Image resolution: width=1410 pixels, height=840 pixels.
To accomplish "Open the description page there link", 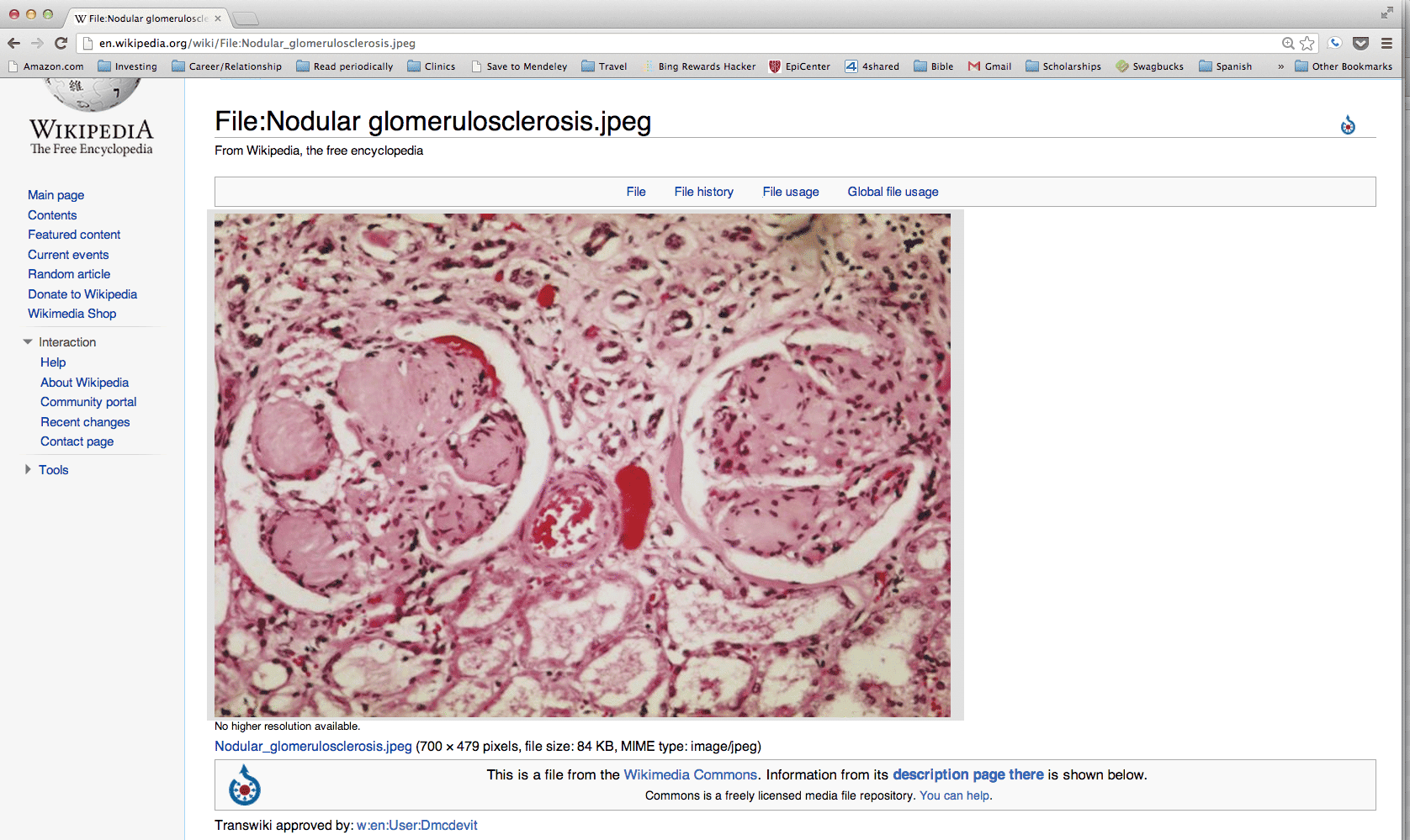I will (x=968, y=775).
